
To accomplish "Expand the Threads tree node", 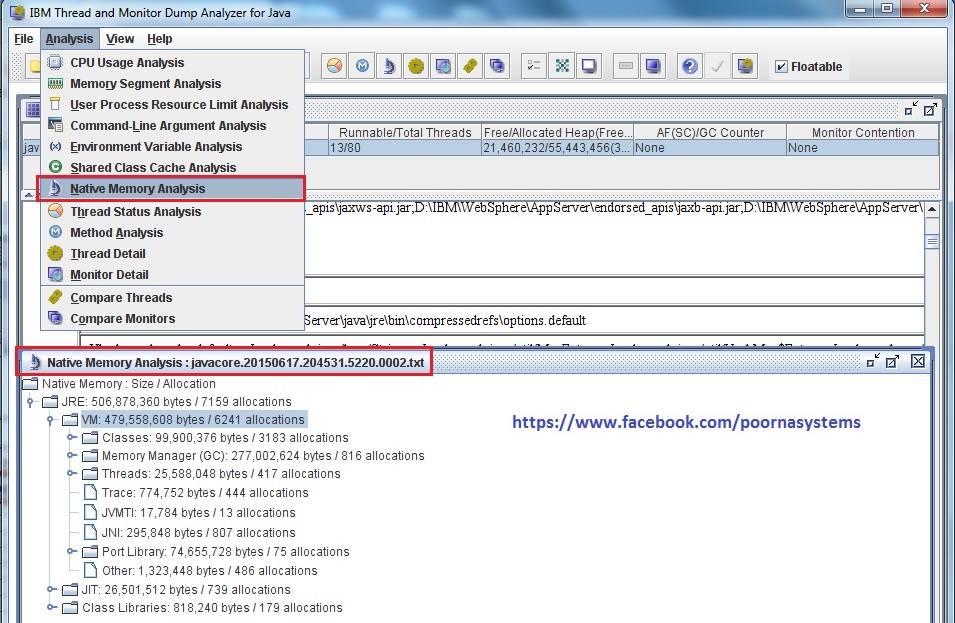I will pos(71,473).
